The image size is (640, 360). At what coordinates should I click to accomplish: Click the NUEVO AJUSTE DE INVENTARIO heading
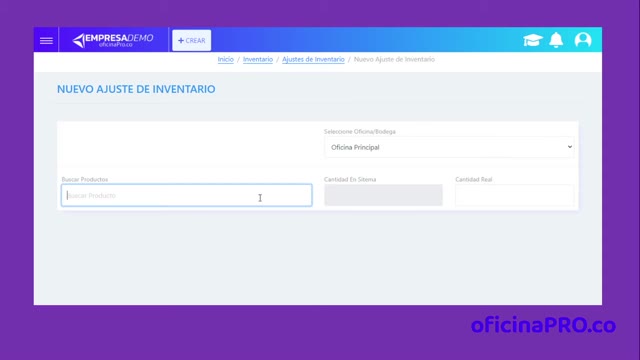click(136, 89)
